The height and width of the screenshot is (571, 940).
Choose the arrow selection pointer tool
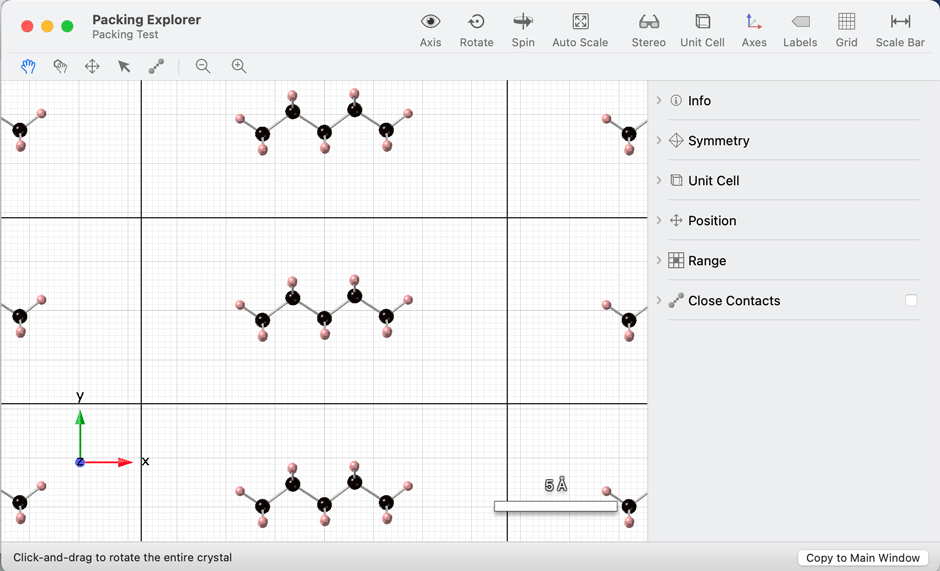pyautogui.click(x=124, y=66)
